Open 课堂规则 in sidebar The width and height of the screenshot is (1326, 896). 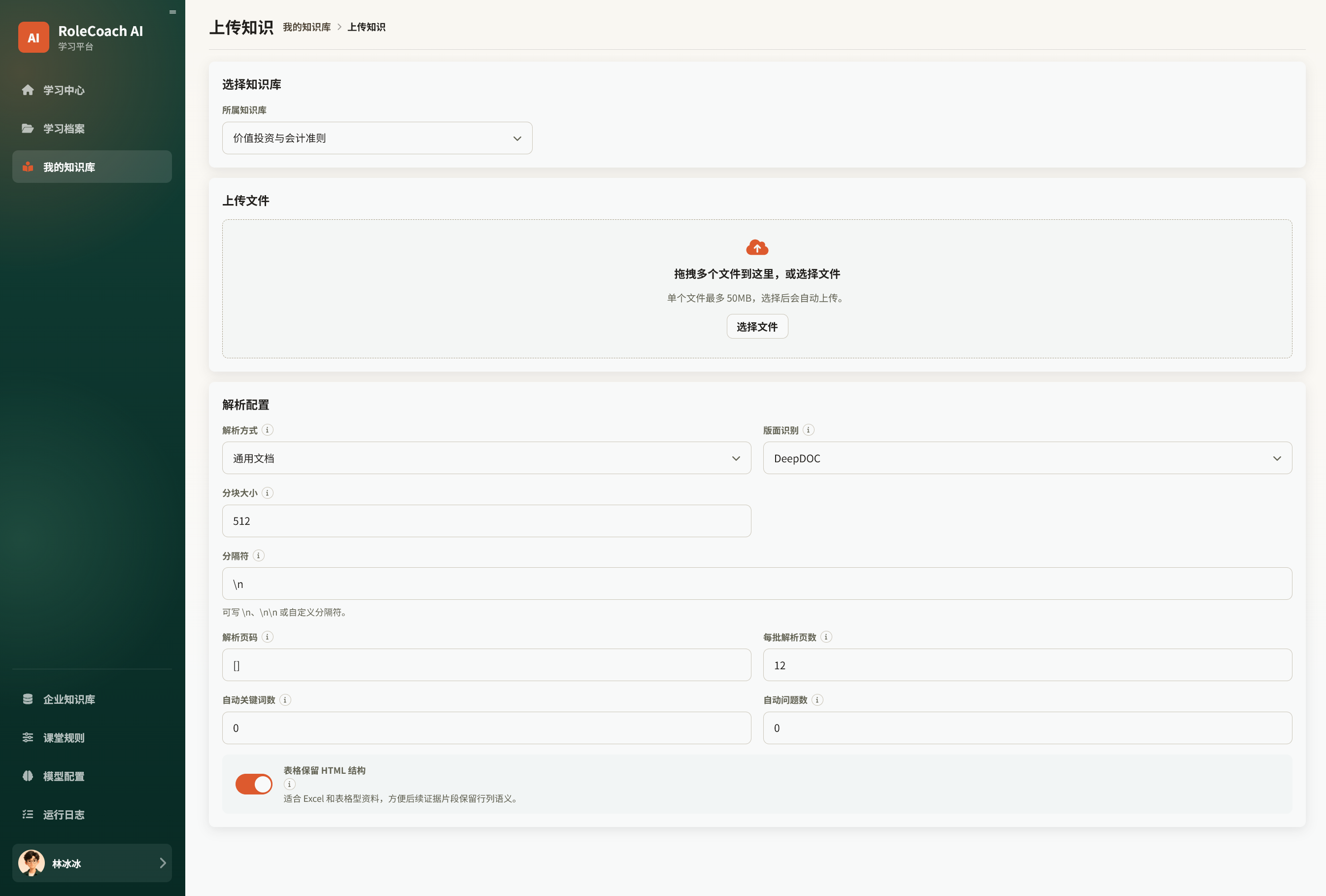[x=92, y=737]
